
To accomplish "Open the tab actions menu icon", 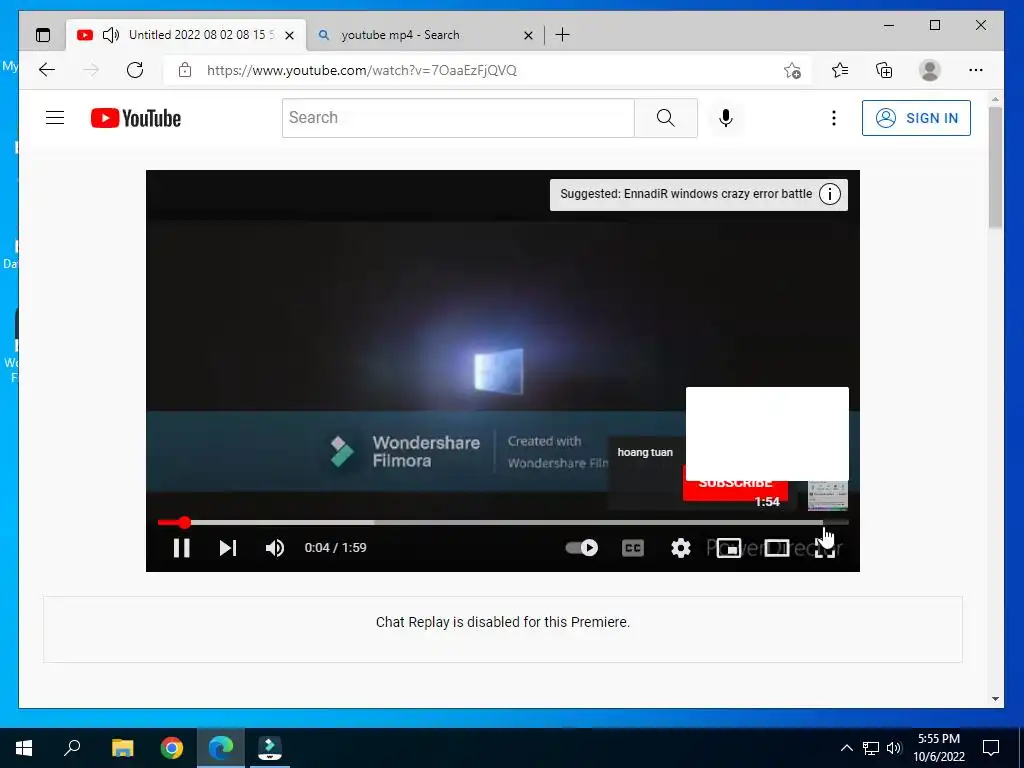I will tap(42, 35).
